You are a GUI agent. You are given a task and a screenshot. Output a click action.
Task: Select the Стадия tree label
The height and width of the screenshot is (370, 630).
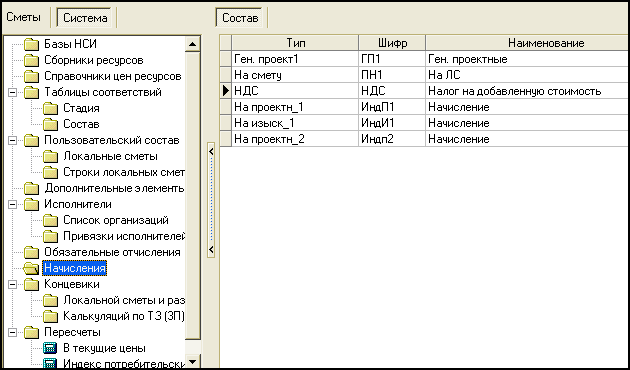click(x=81, y=108)
